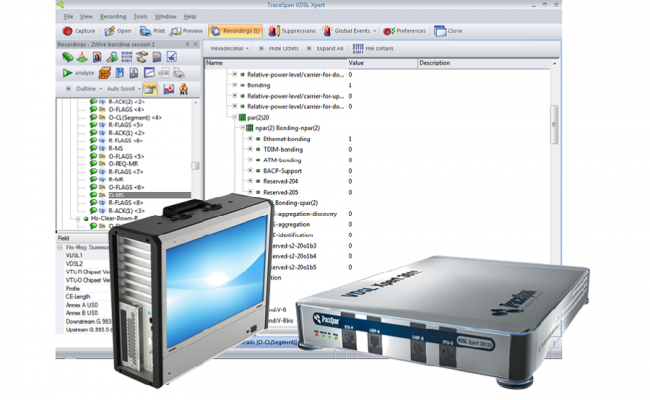Click the binary grid icon in Recordings panel
The height and width of the screenshot is (400, 650).
click(x=127, y=57)
